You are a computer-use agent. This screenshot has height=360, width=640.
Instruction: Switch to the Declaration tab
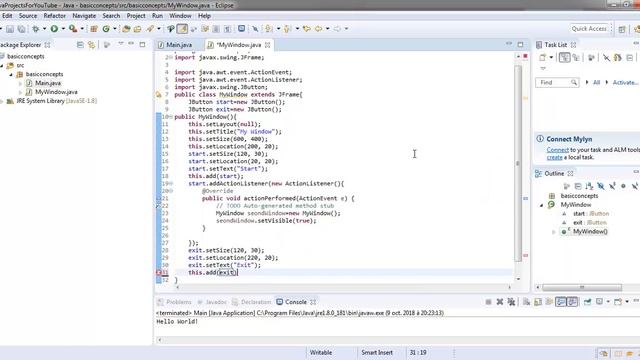pos(251,302)
